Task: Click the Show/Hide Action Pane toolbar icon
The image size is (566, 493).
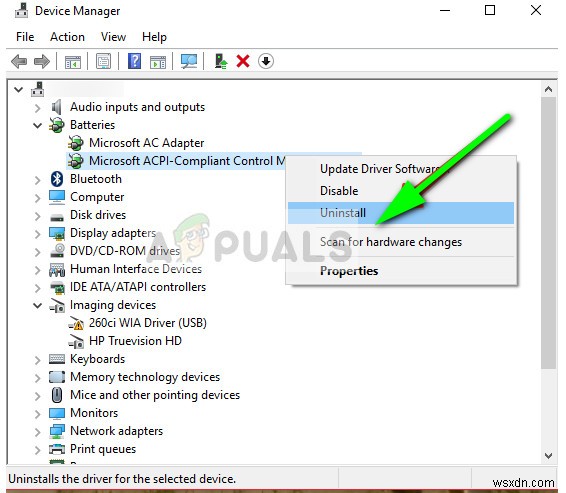Action: [x=158, y=62]
